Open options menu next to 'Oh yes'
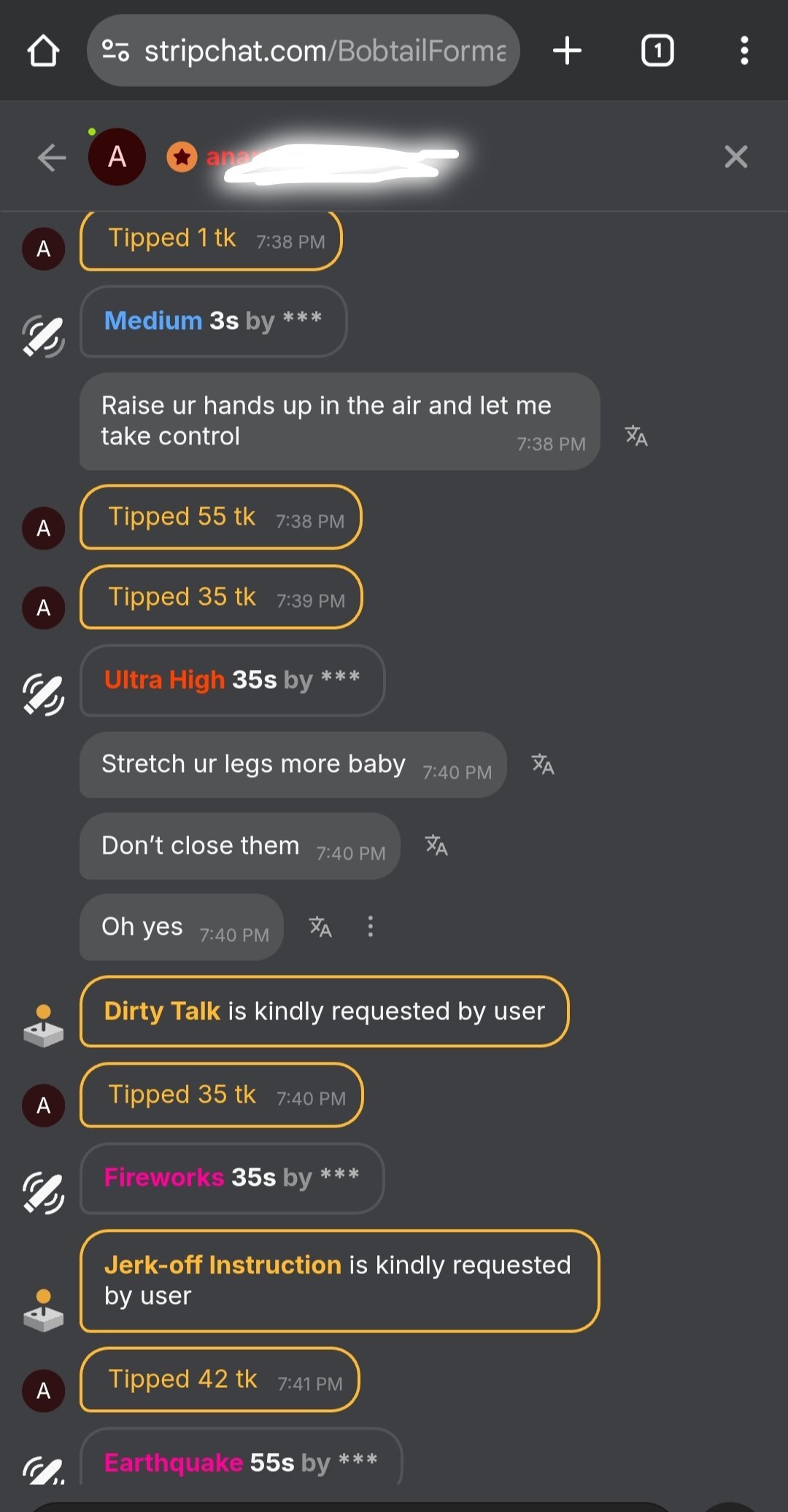The width and height of the screenshot is (788, 1512). [371, 927]
